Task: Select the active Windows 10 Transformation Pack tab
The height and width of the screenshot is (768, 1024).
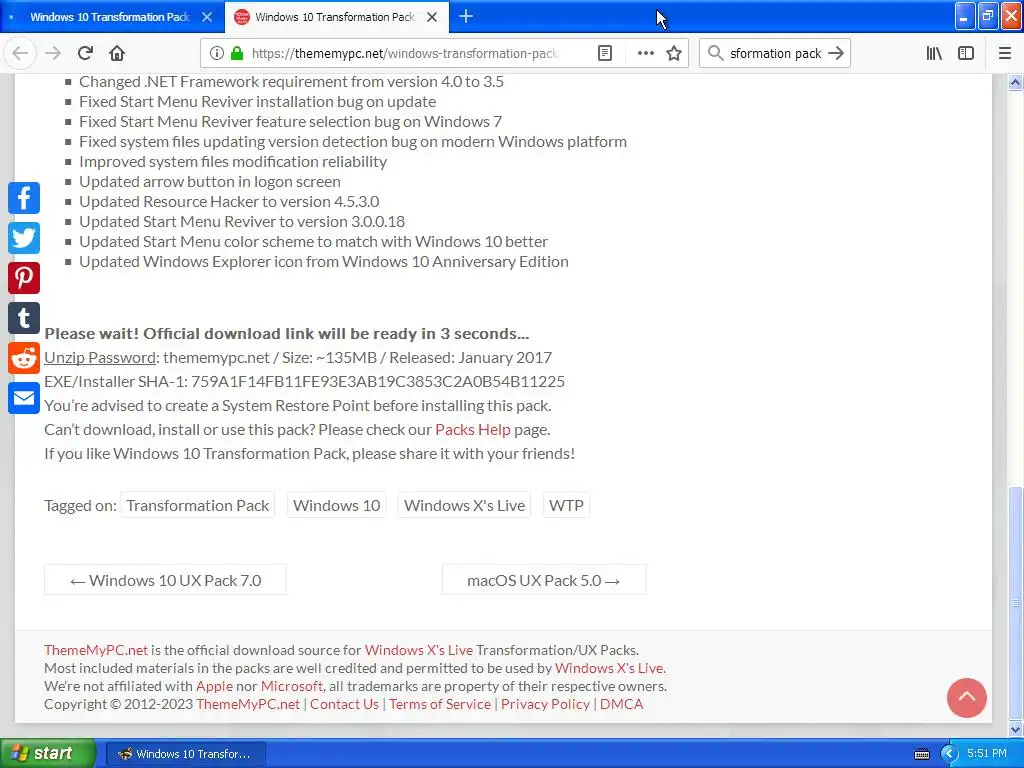Action: (334, 17)
